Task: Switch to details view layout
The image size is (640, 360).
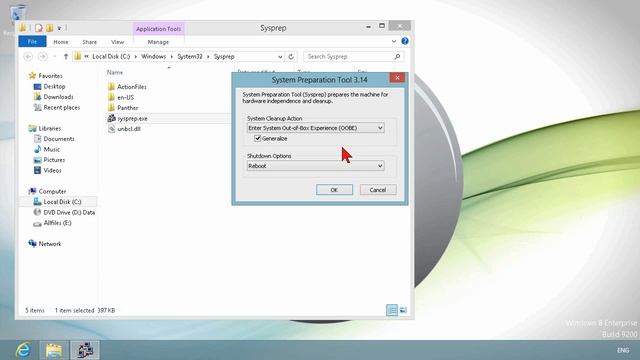Action: 392,310
